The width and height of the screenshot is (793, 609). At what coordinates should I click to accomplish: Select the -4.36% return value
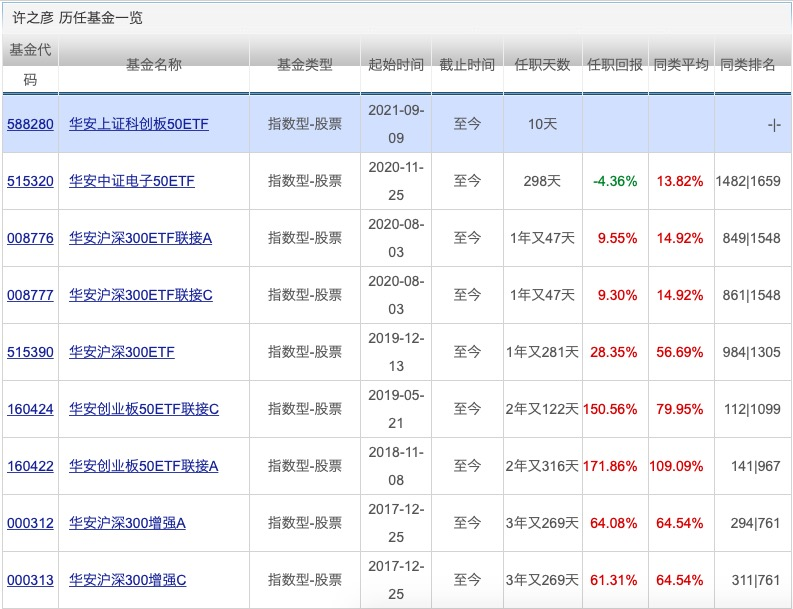tap(615, 182)
